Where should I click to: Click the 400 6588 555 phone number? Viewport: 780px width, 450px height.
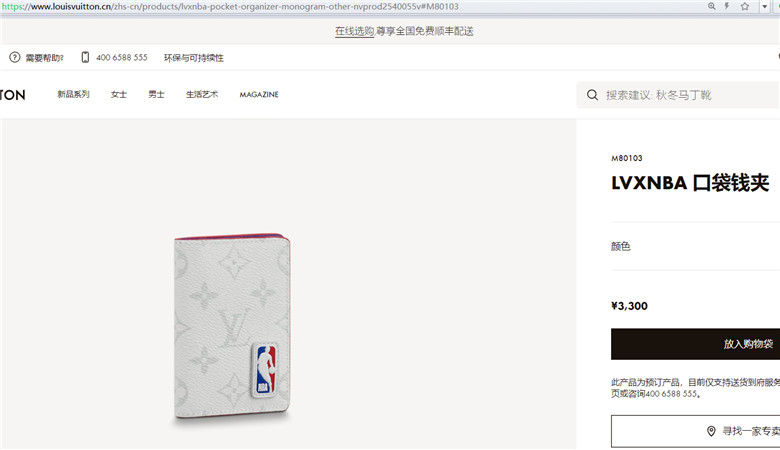click(122, 58)
